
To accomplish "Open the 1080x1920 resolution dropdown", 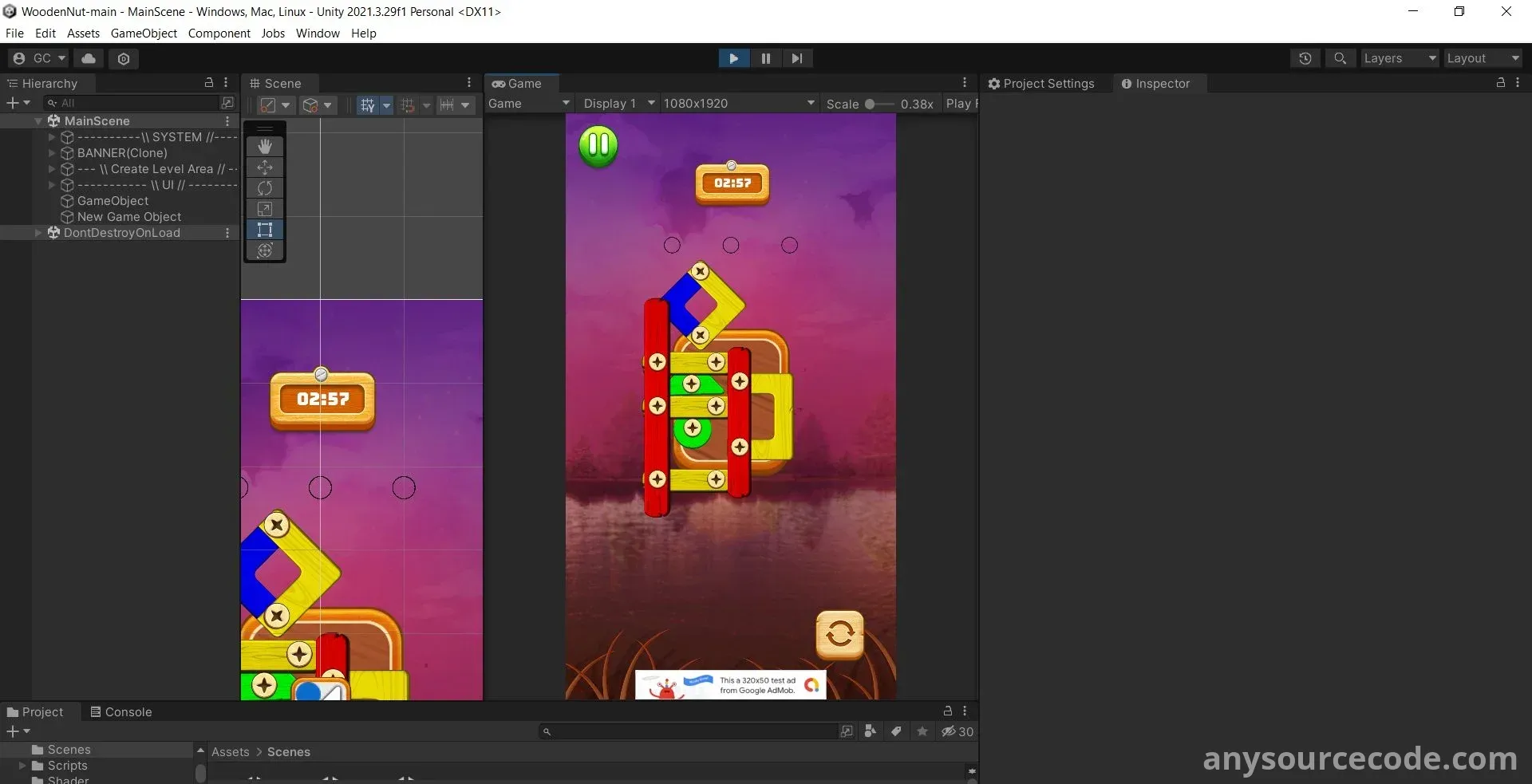I will point(738,104).
